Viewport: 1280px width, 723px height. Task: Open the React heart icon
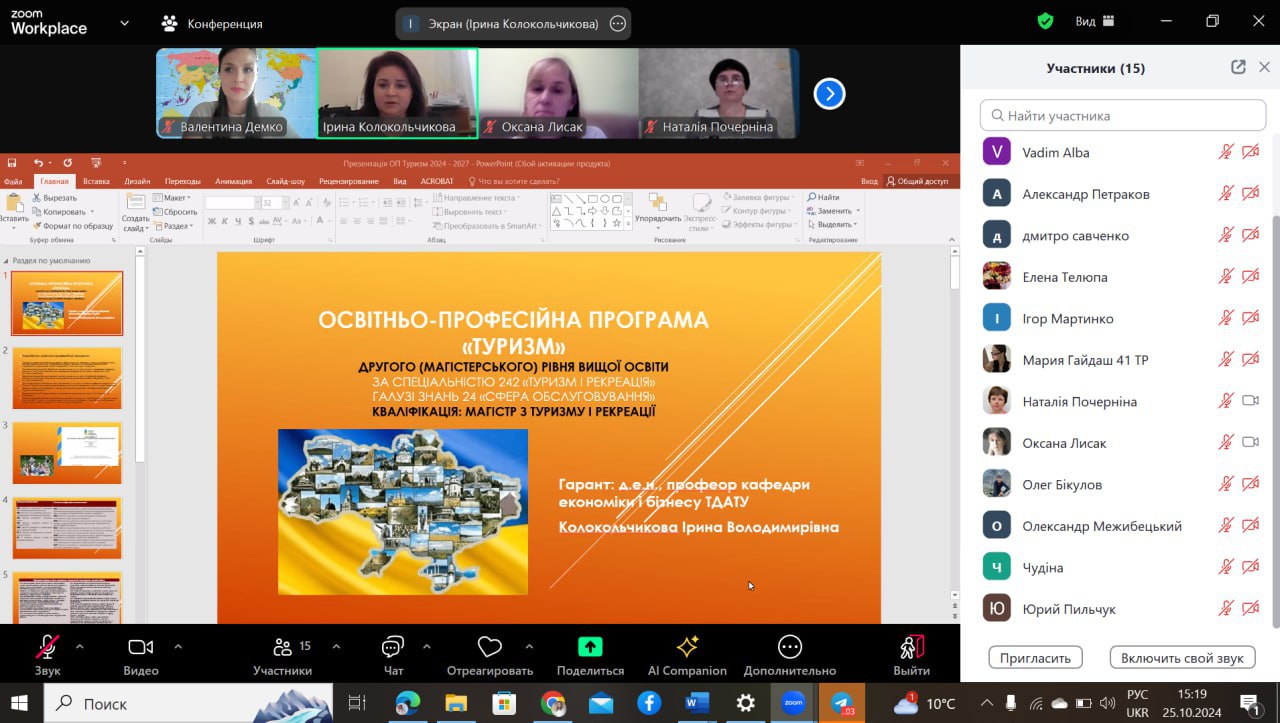tap(489, 648)
